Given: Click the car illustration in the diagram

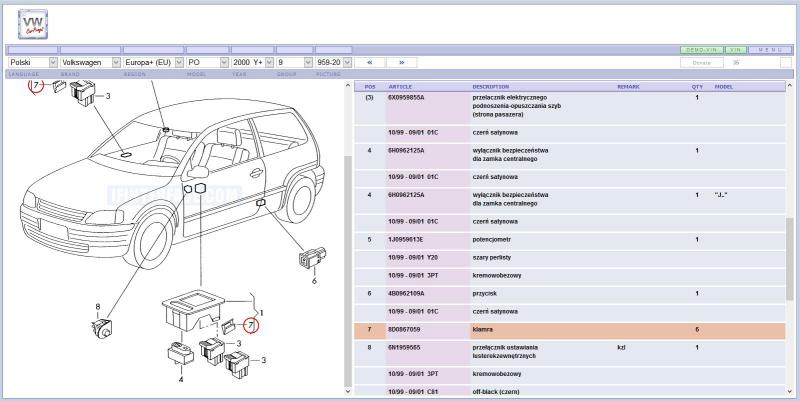Looking at the screenshot, I should [172, 182].
